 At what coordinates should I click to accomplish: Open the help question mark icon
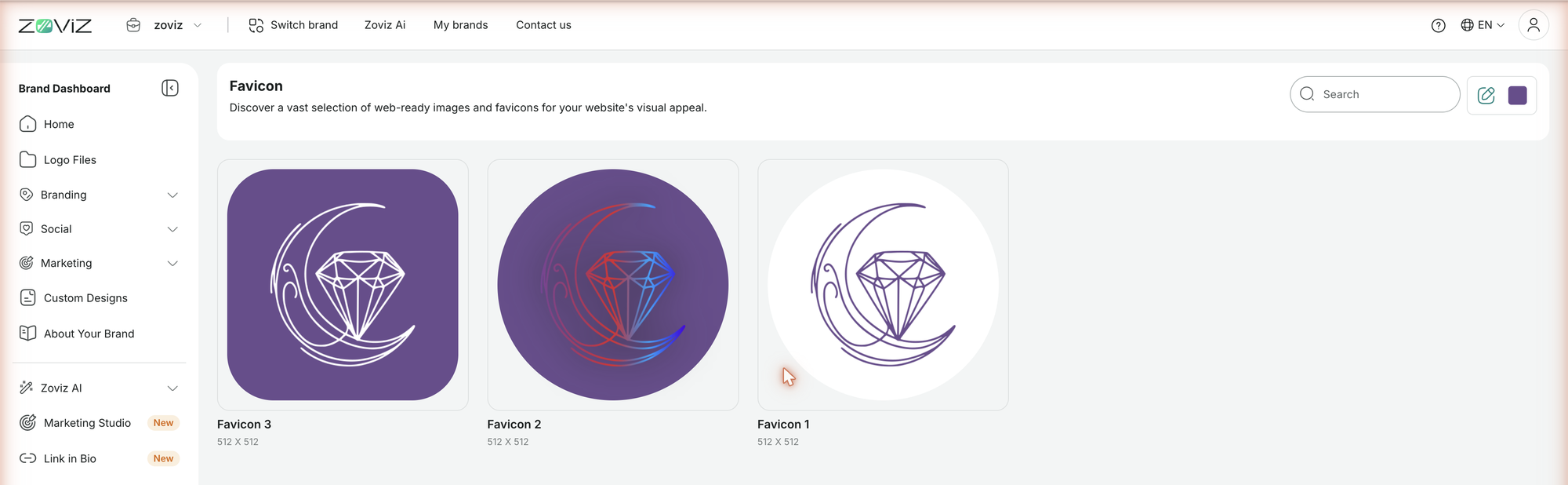[1438, 25]
